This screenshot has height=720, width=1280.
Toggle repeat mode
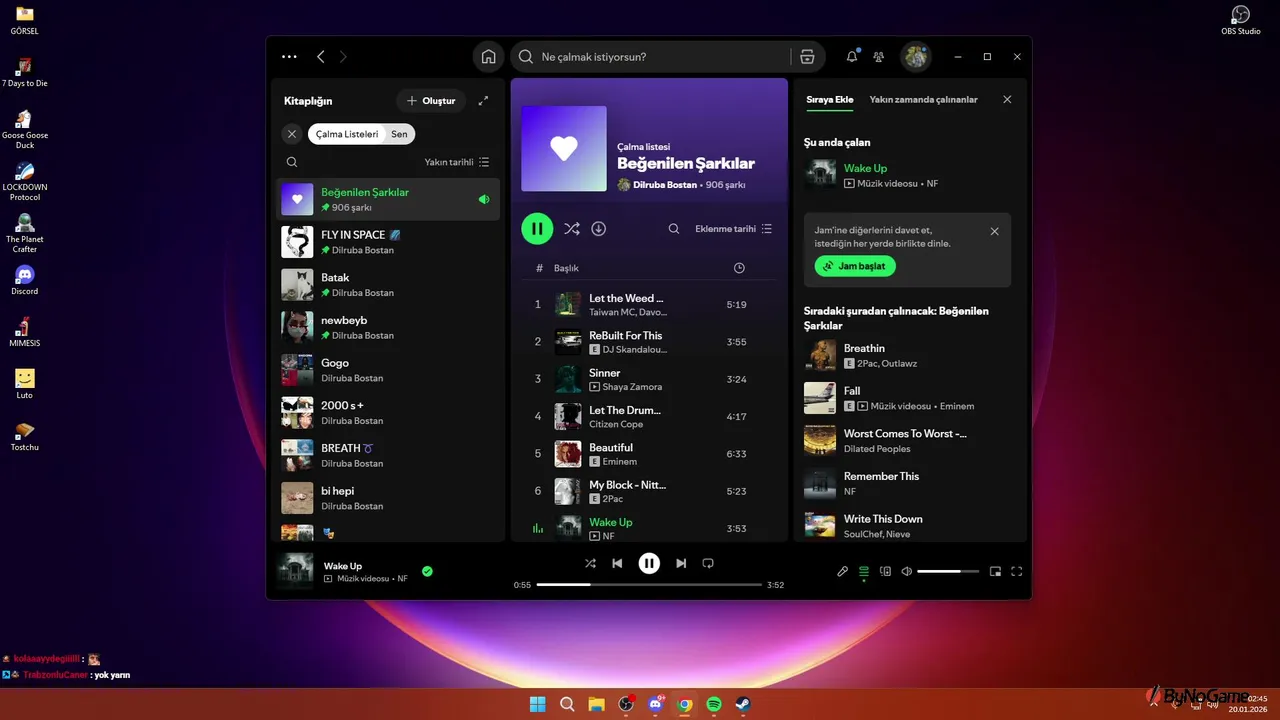coord(708,564)
